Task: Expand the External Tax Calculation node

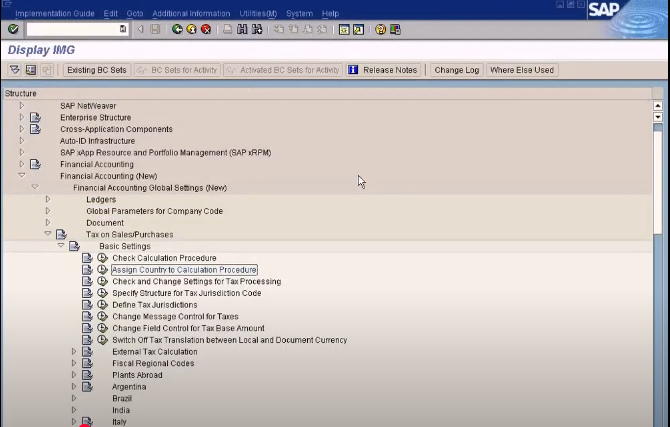Action: [74, 351]
